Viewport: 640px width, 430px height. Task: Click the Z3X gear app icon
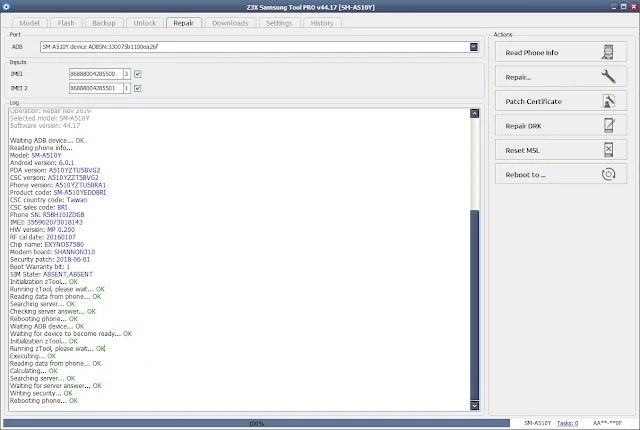point(6,7)
